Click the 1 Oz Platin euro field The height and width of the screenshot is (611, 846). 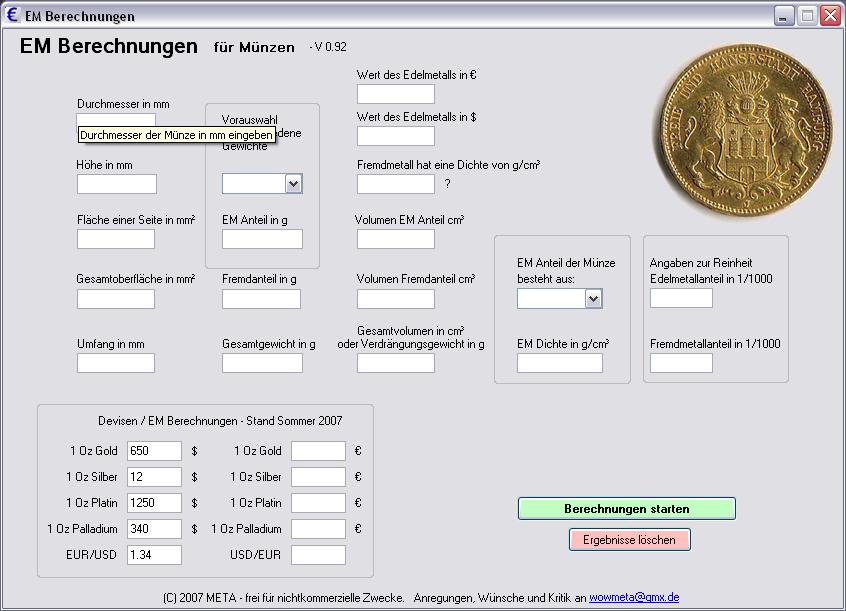[x=318, y=503]
